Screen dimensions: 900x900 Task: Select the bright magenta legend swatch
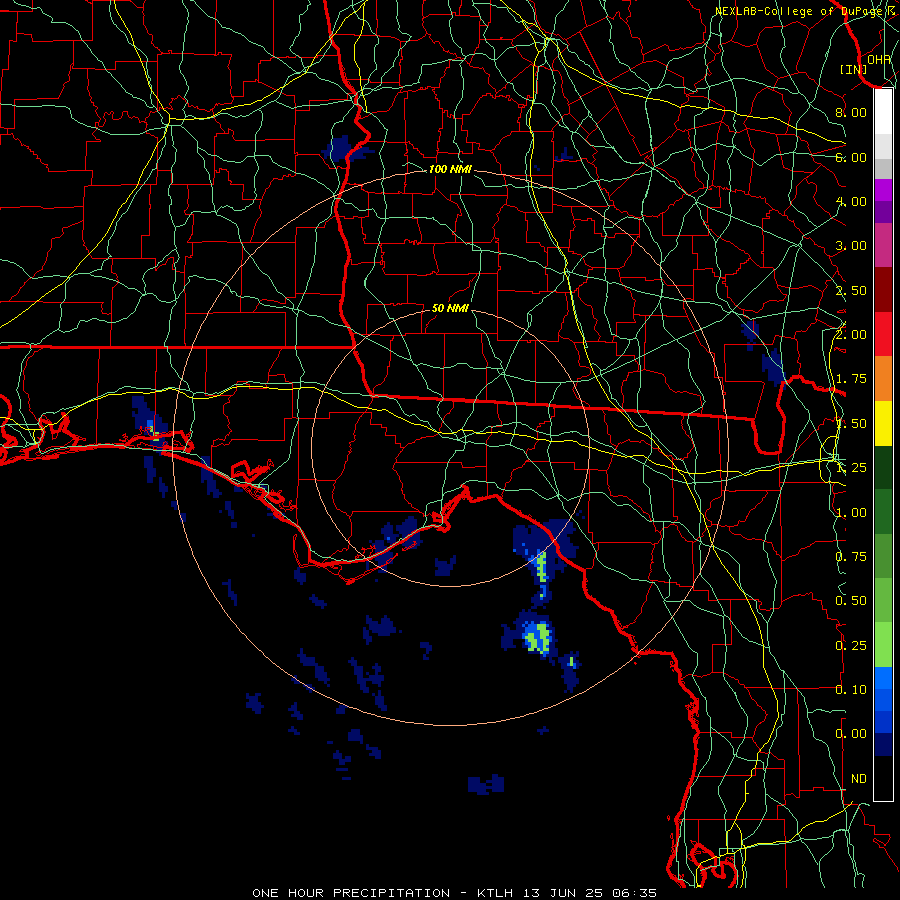tap(883, 190)
